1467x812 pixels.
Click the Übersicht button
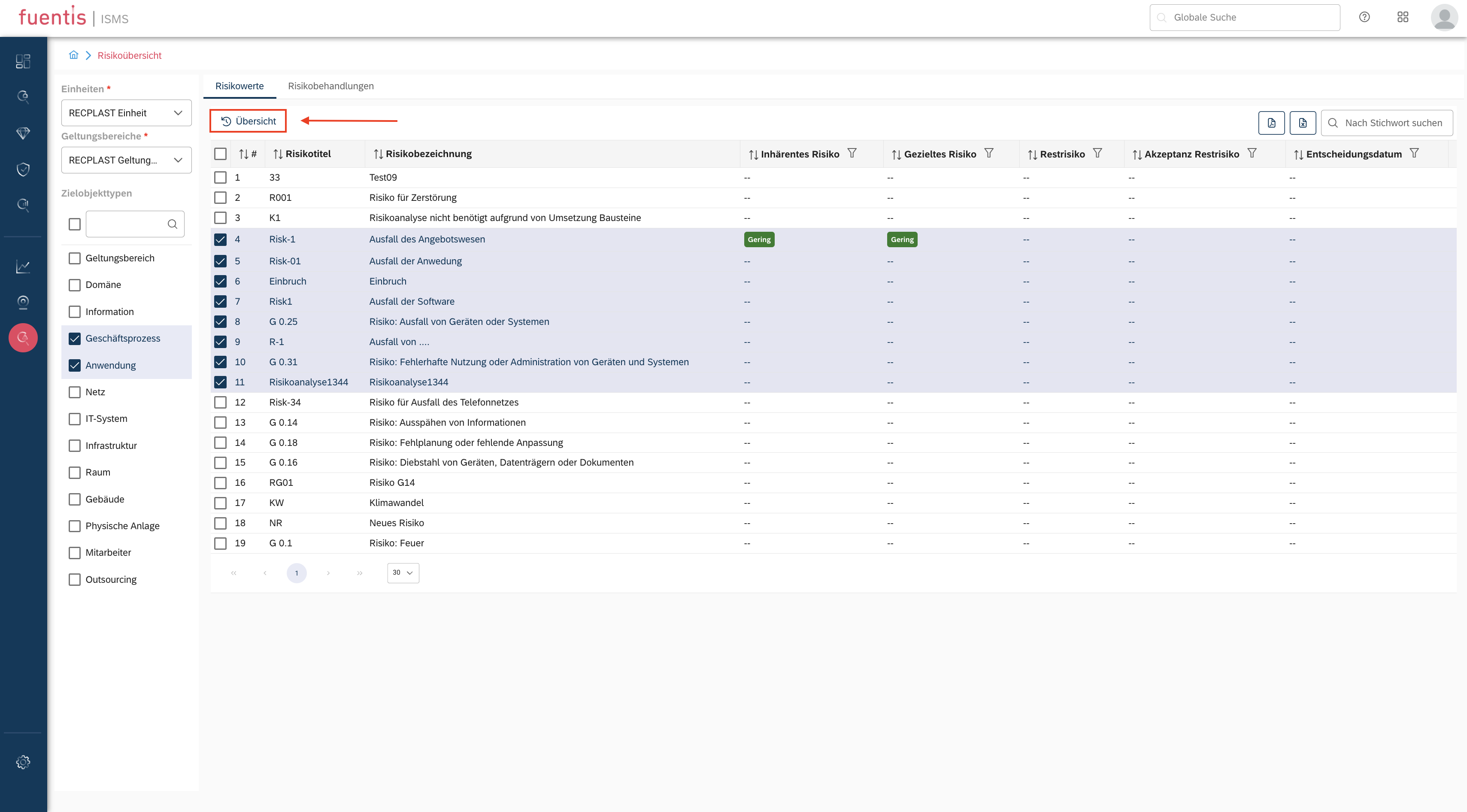click(x=249, y=121)
